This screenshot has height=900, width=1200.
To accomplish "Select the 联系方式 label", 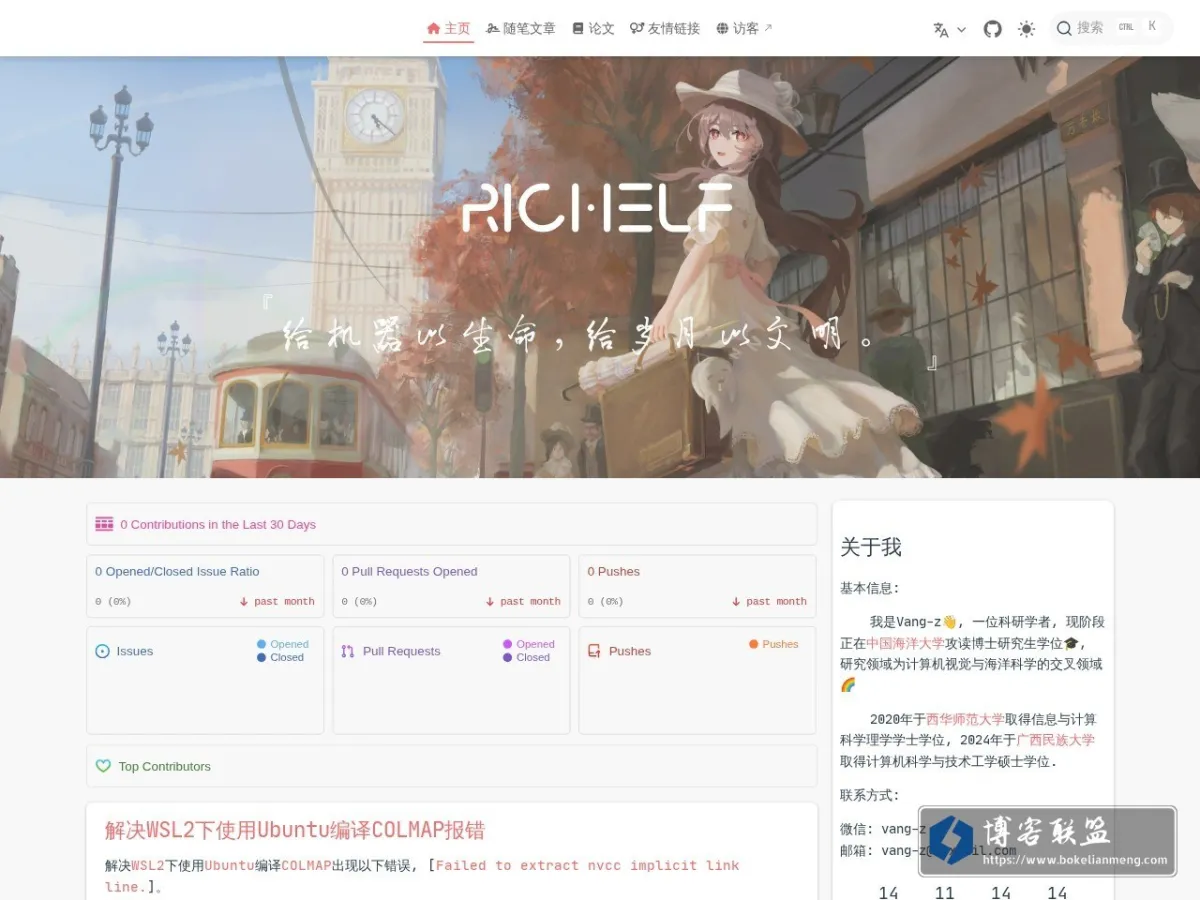I will point(870,795).
